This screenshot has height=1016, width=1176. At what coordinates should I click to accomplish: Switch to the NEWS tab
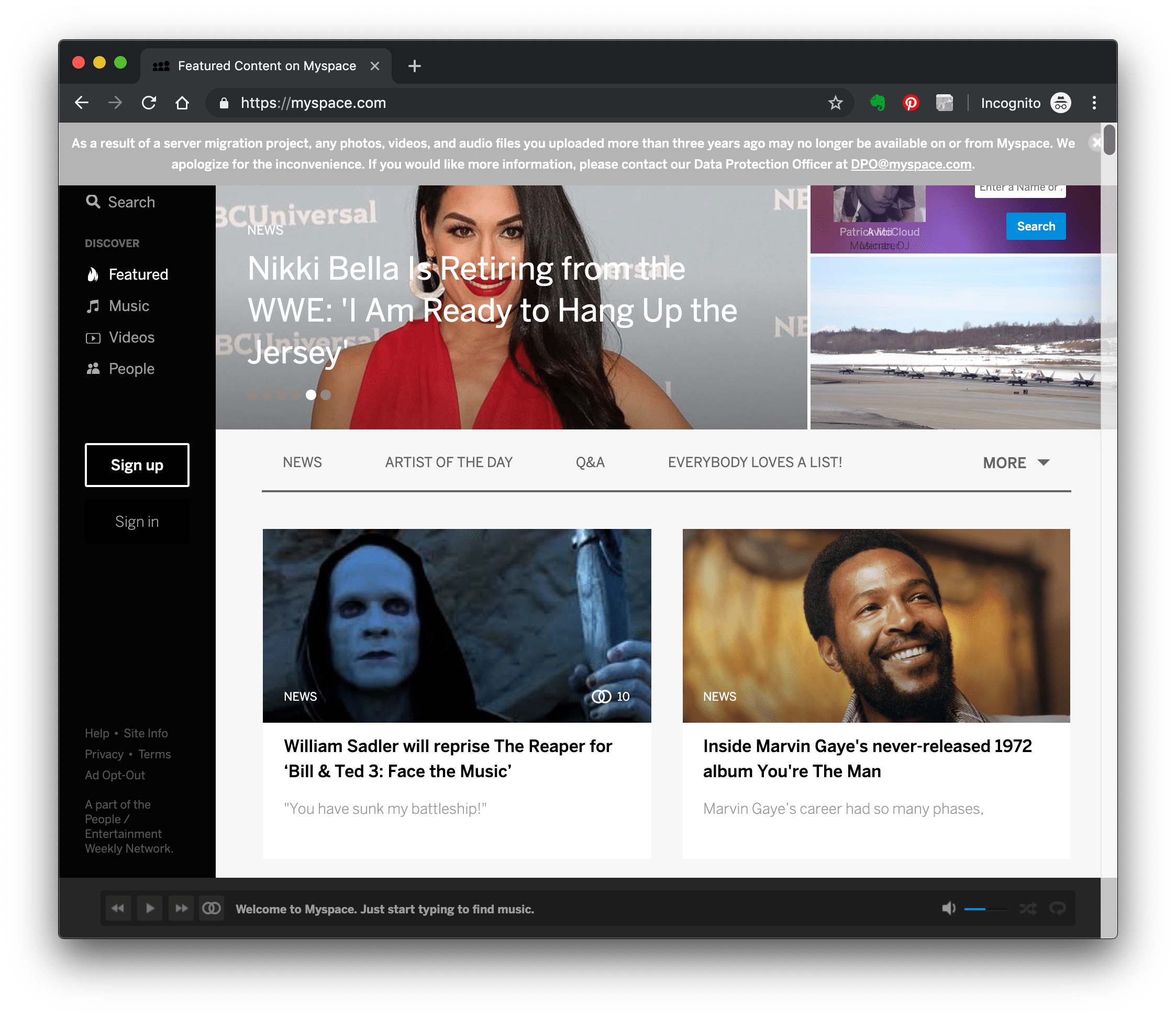pyautogui.click(x=303, y=462)
